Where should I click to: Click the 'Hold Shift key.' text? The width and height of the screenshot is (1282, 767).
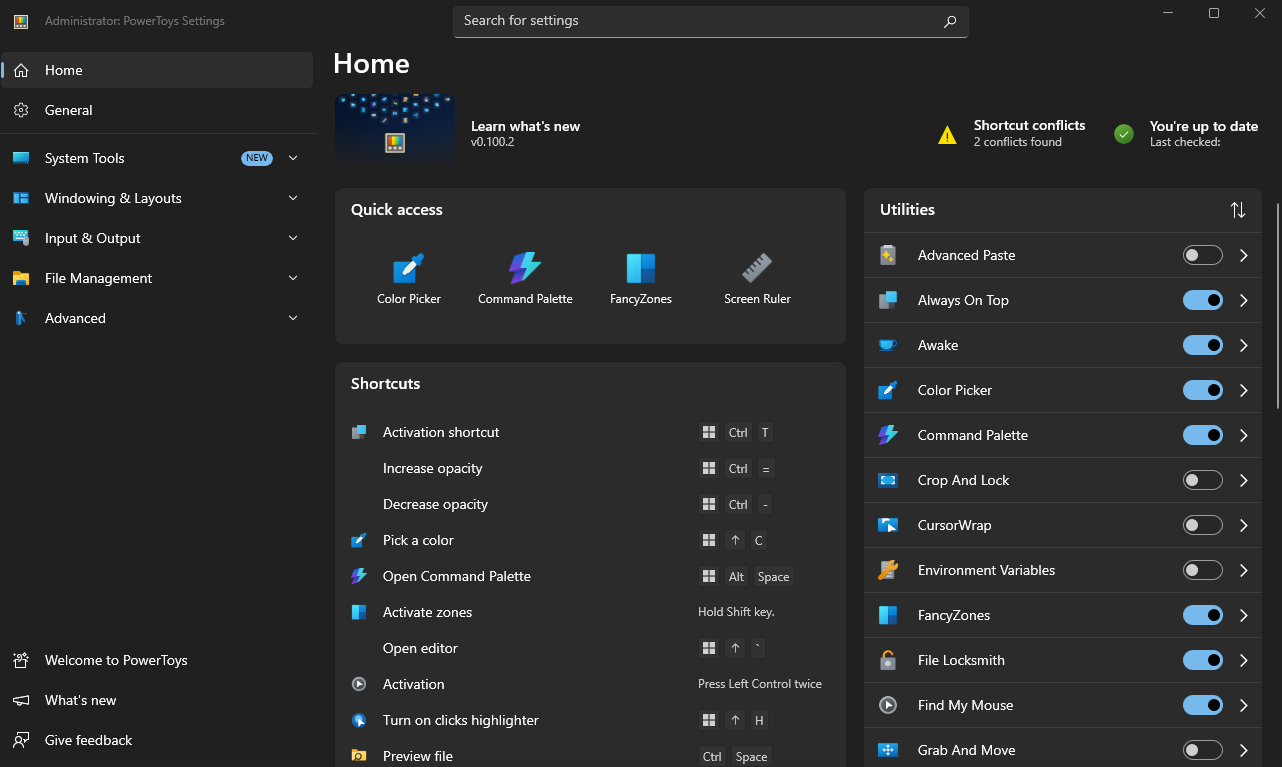click(736, 612)
